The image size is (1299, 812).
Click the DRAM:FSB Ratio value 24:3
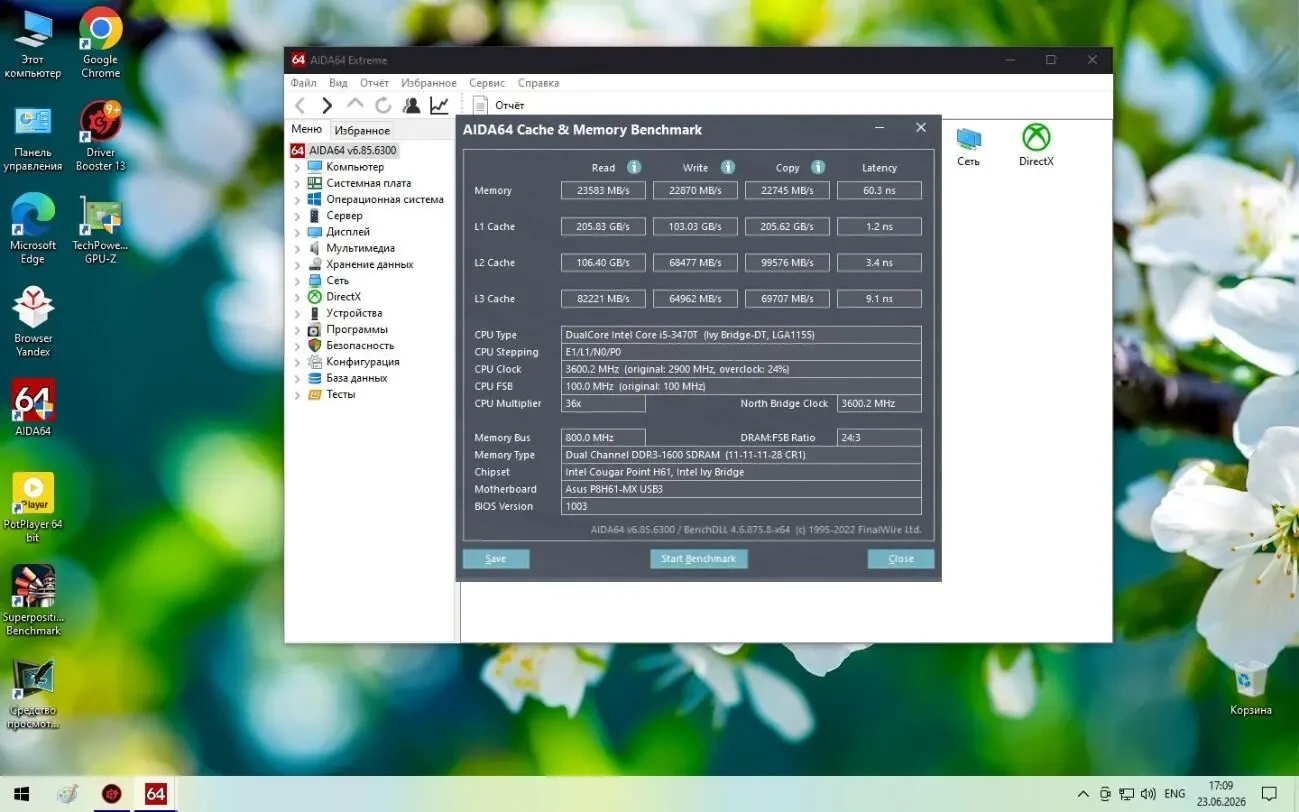click(879, 437)
